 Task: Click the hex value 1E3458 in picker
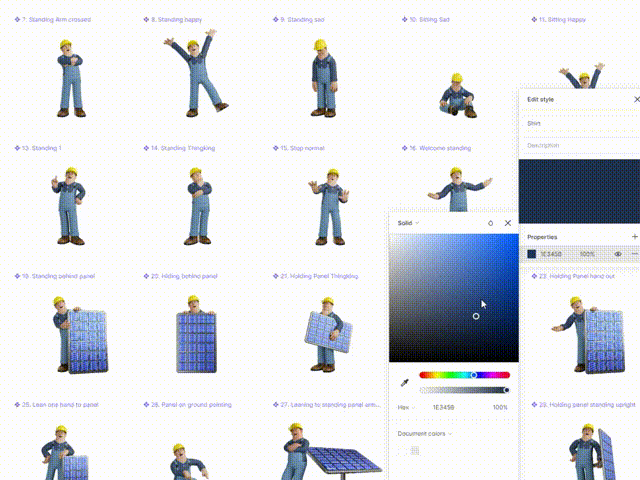[x=443, y=407]
